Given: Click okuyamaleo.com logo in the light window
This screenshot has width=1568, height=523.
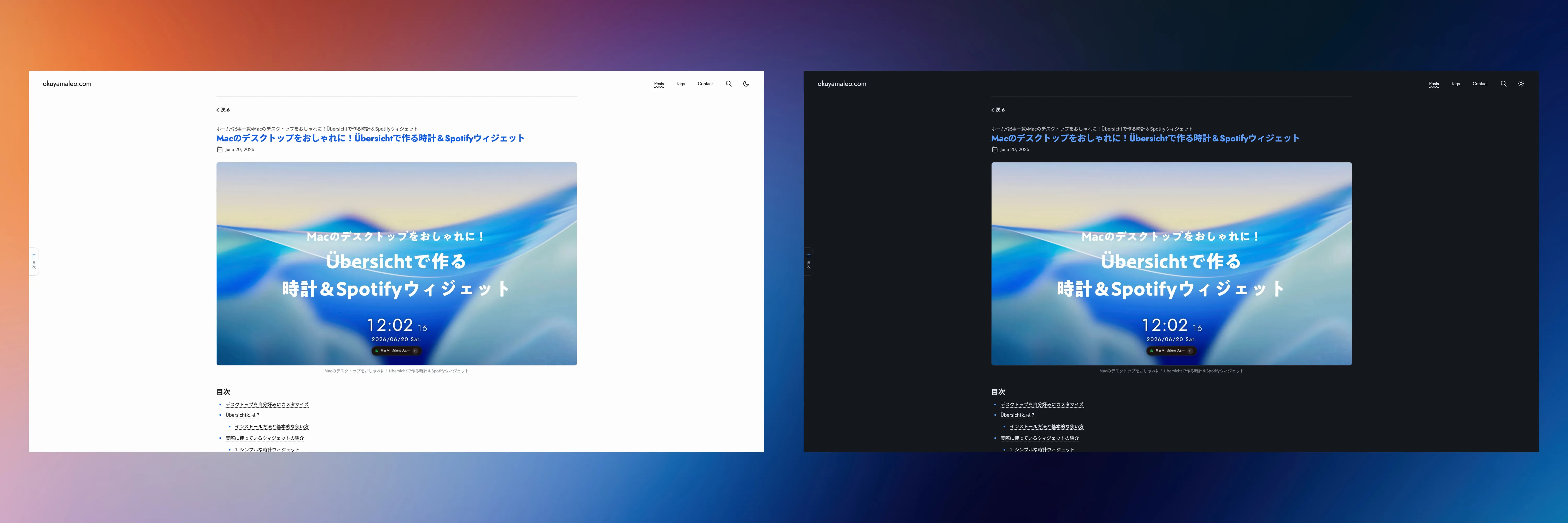Looking at the screenshot, I should [67, 84].
